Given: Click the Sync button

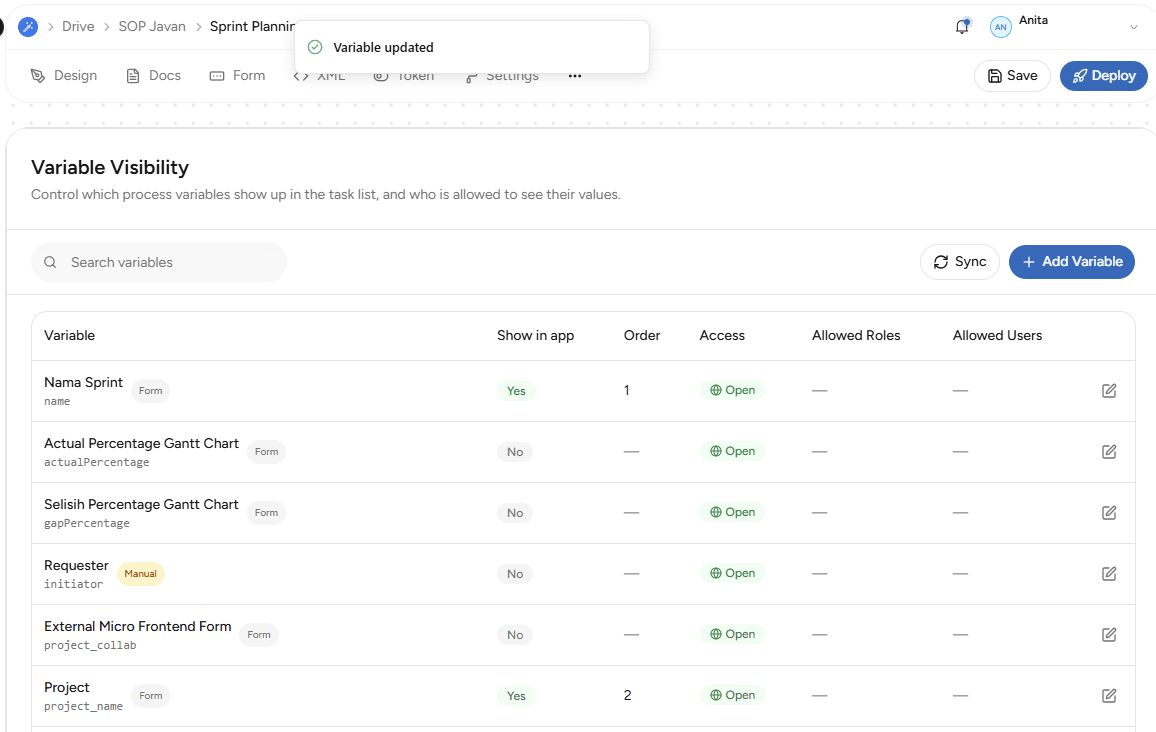Looking at the screenshot, I should point(960,262).
